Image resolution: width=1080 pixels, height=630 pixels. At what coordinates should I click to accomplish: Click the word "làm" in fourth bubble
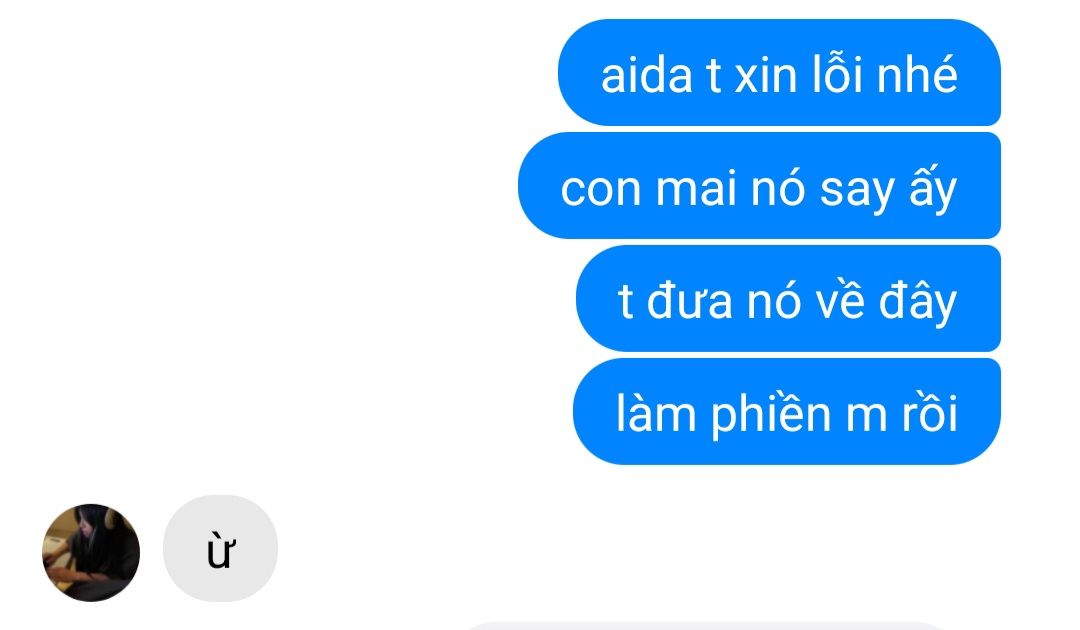click(x=656, y=413)
